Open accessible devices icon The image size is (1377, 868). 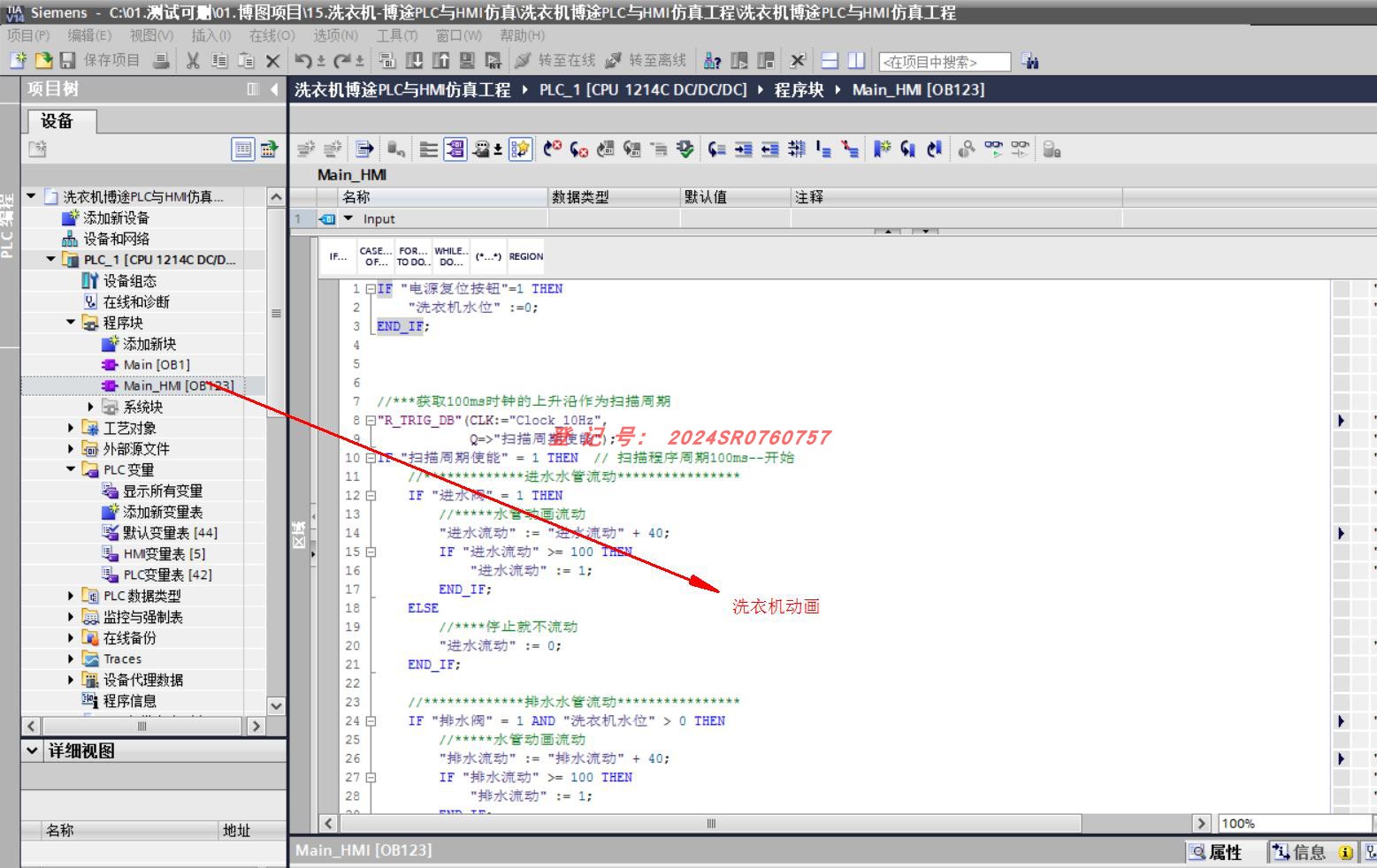pyautogui.click(x=713, y=60)
